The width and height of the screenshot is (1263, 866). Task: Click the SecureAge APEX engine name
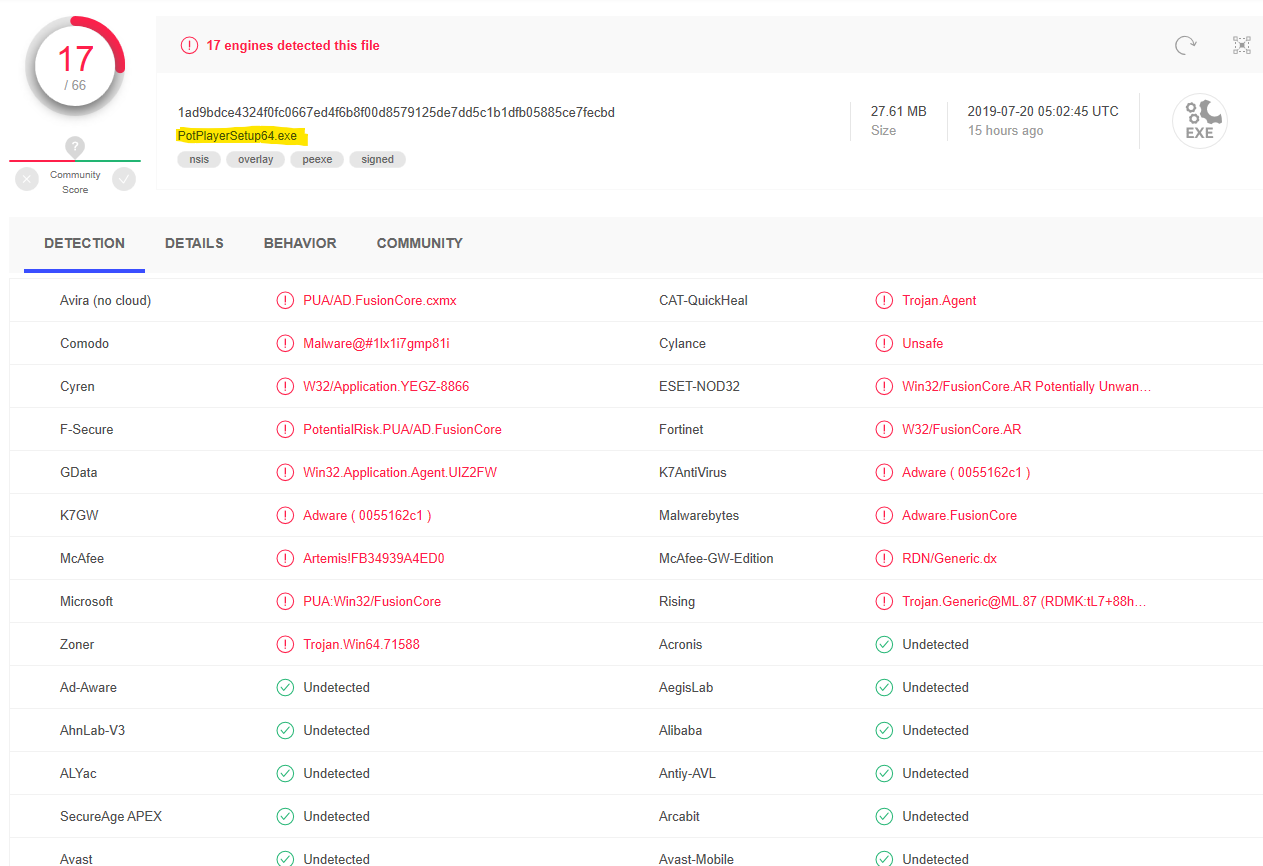(111, 816)
